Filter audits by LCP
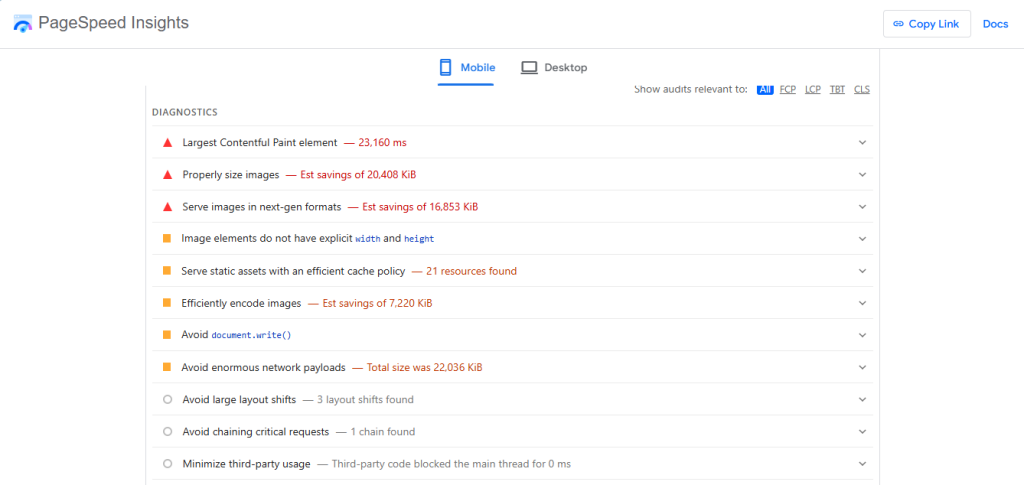Image resolution: width=1024 pixels, height=485 pixels. [x=813, y=89]
